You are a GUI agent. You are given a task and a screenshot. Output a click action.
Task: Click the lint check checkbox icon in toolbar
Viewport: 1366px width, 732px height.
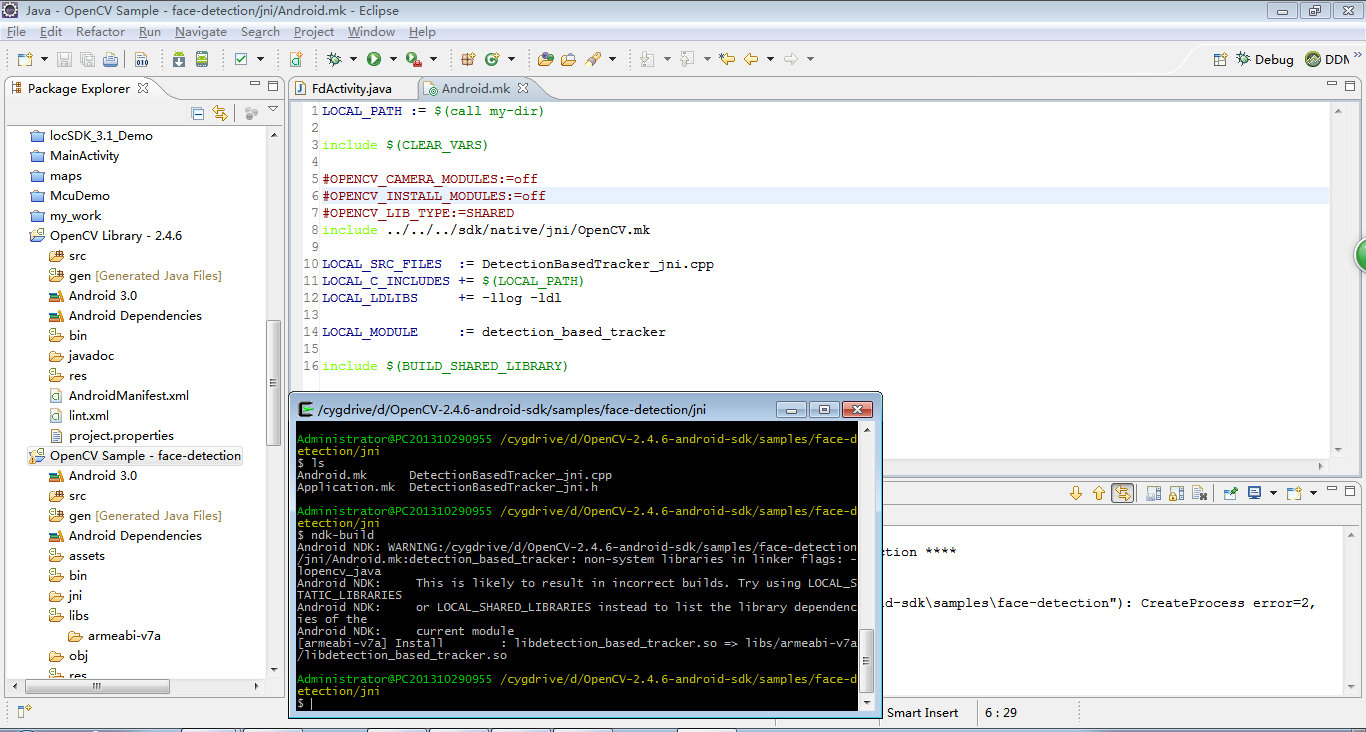tap(241, 59)
